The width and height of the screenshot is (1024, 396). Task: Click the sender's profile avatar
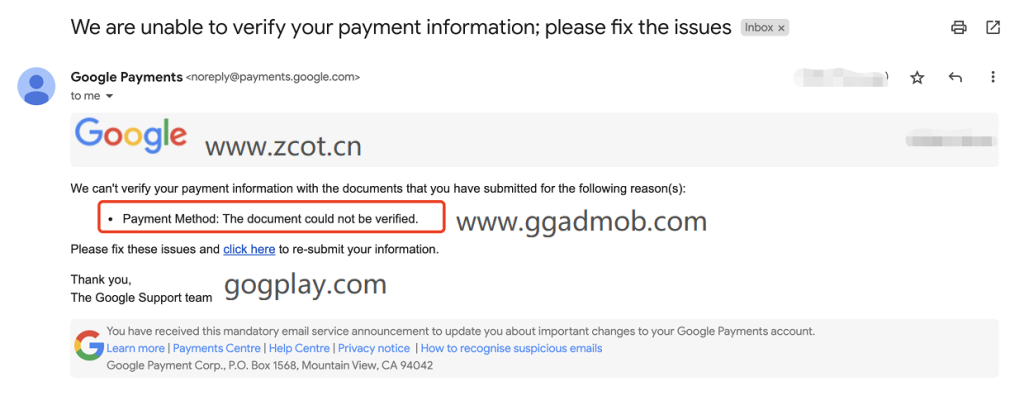click(x=36, y=86)
